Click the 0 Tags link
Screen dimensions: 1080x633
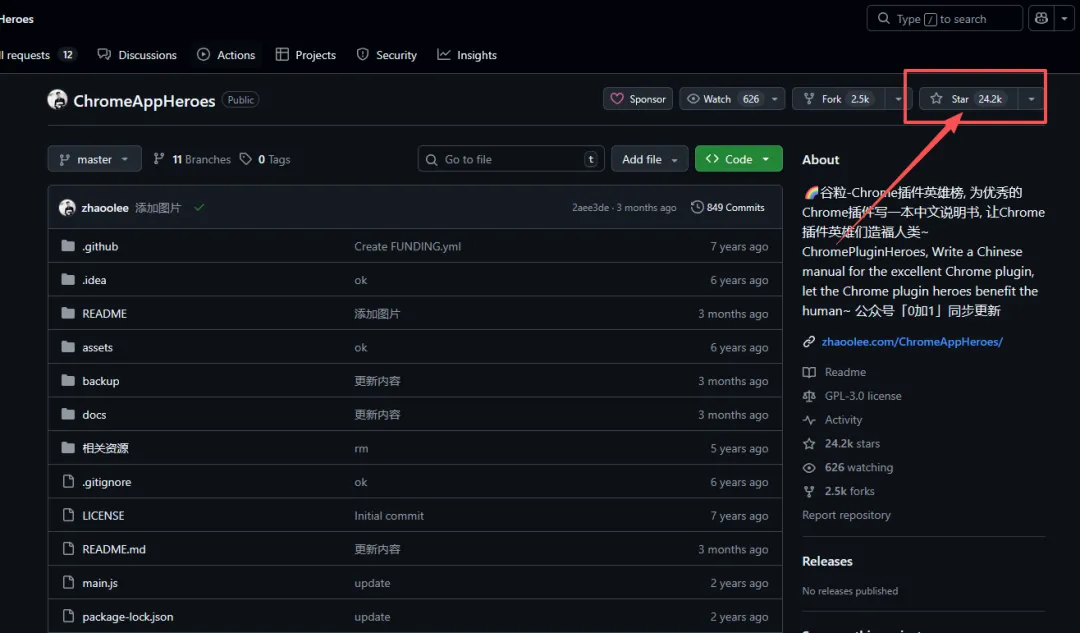click(265, 159)
